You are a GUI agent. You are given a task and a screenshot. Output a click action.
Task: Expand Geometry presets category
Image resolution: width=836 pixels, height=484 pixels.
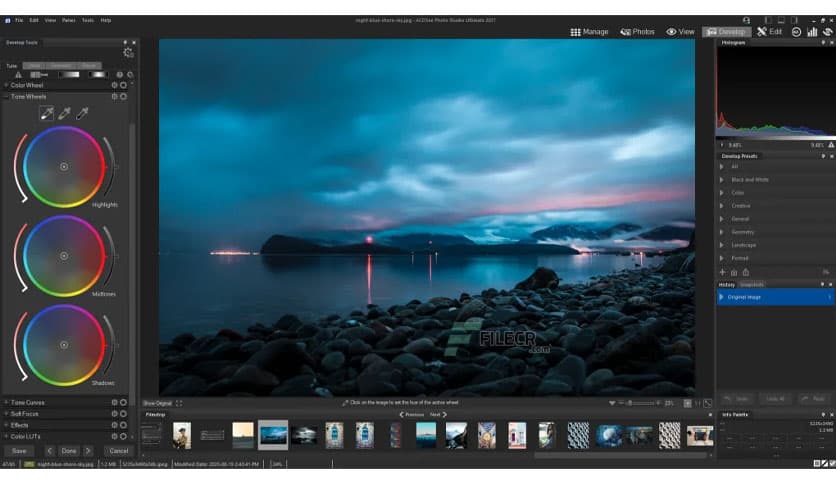(x=722, y=232)
